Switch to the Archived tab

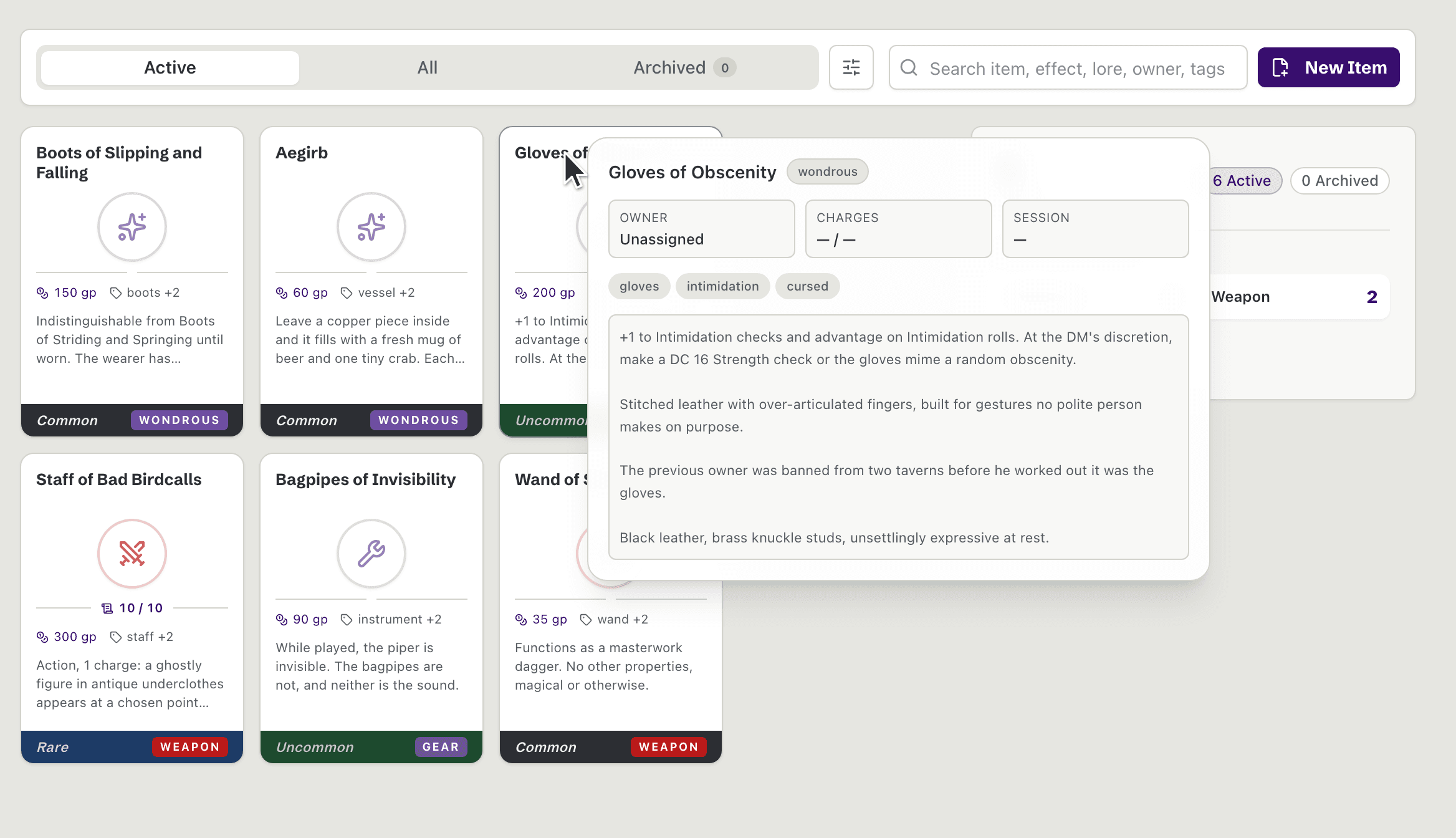[684, 67]
